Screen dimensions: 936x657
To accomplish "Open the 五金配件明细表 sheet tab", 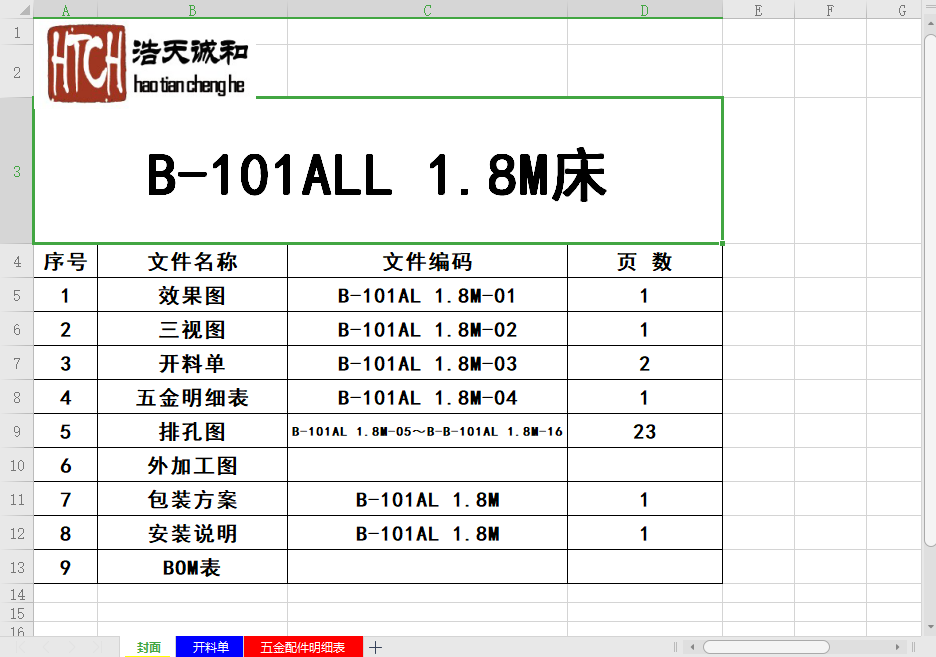I will point(303,647).
